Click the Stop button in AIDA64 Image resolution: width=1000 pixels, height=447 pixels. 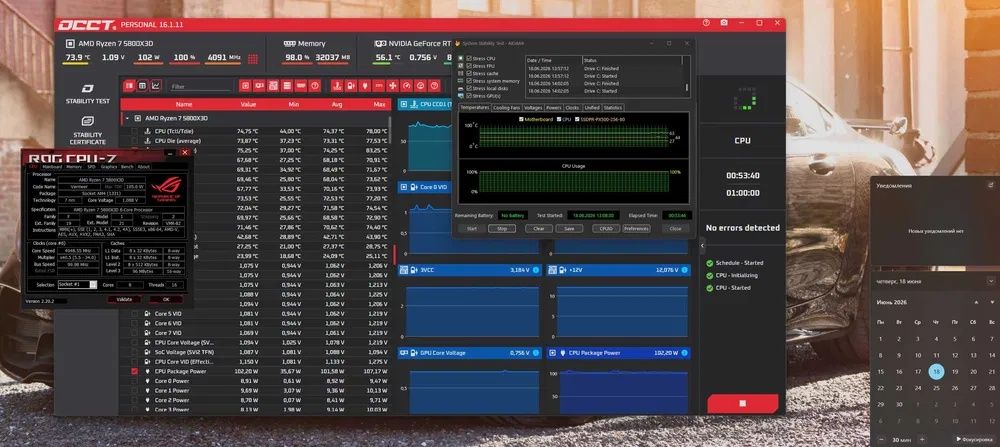pos(502,228)
